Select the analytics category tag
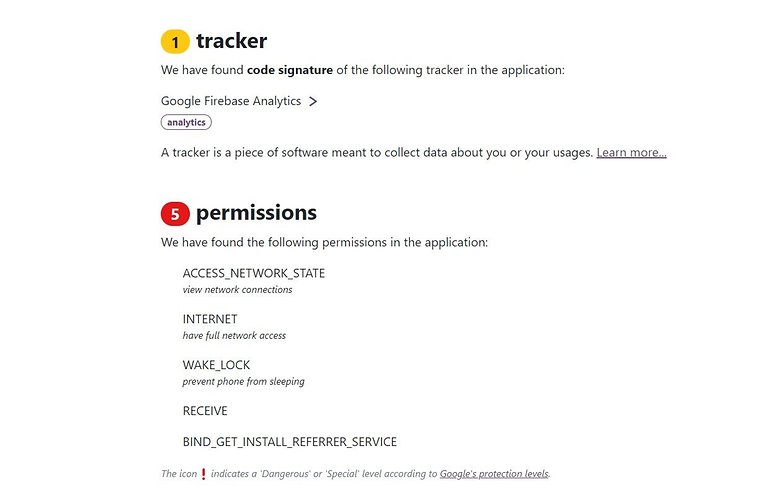The height and width of the screenshot is (491, 782). click(186, 122)
